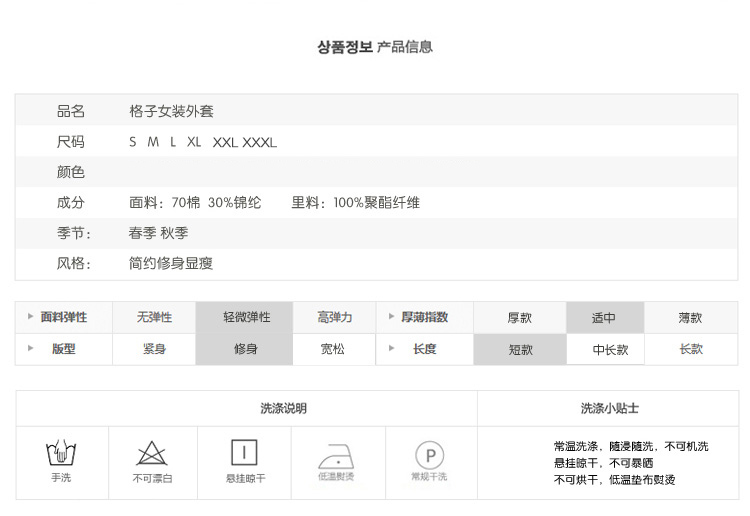Screen dimensions: 750x516
Task: Click the low-temperature iron (低温熨烫) icon
Action: pos(335,455)
